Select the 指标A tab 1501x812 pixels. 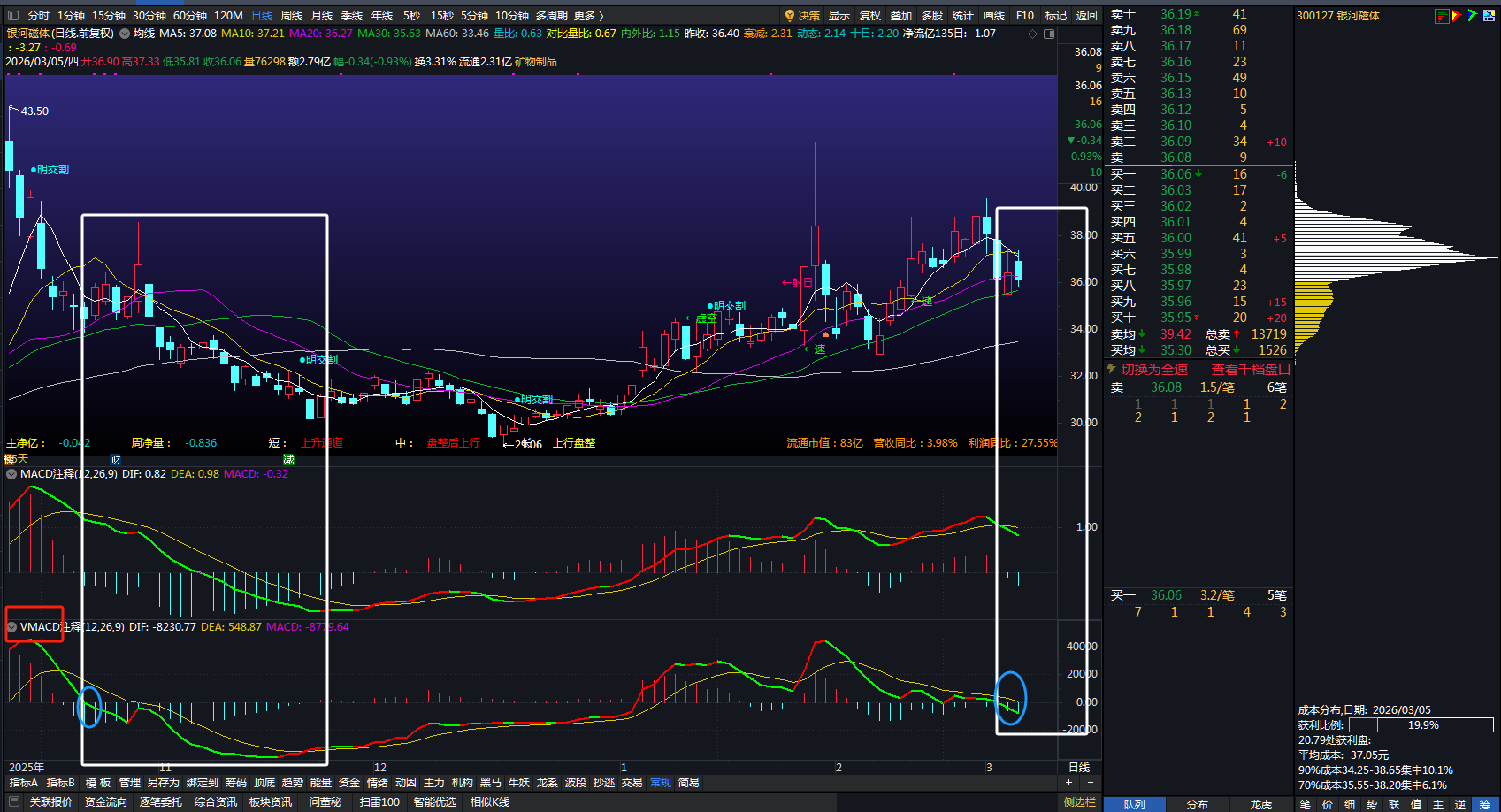(x=24, y=783)
